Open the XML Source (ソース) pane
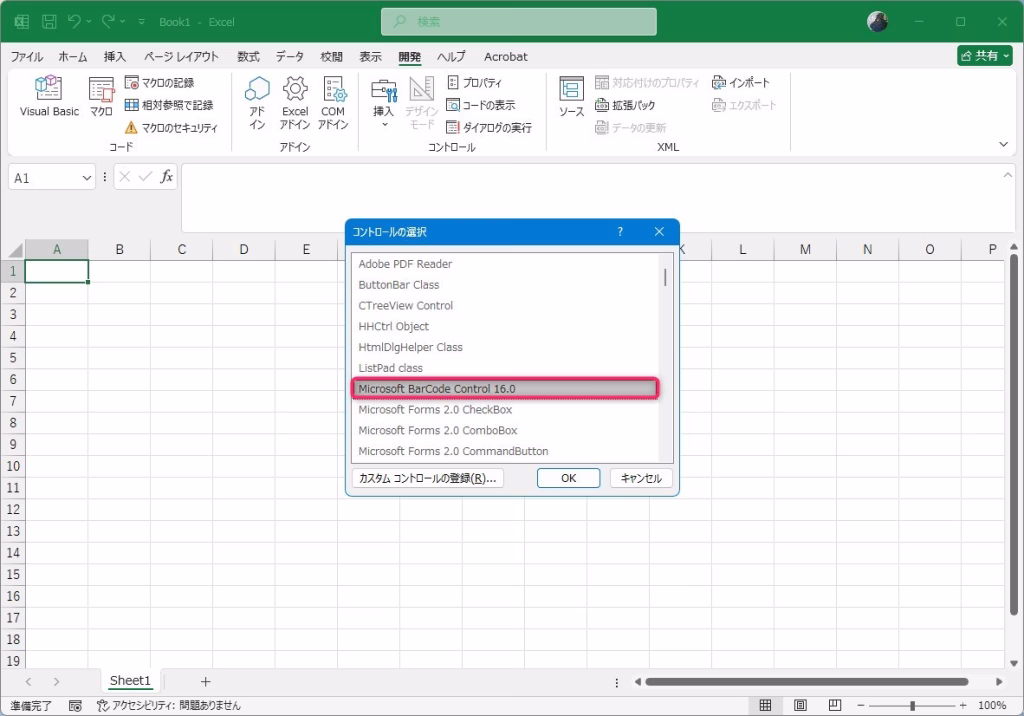Image resolution: width=1024 pixels, height=716 pixels. (571, 97)
